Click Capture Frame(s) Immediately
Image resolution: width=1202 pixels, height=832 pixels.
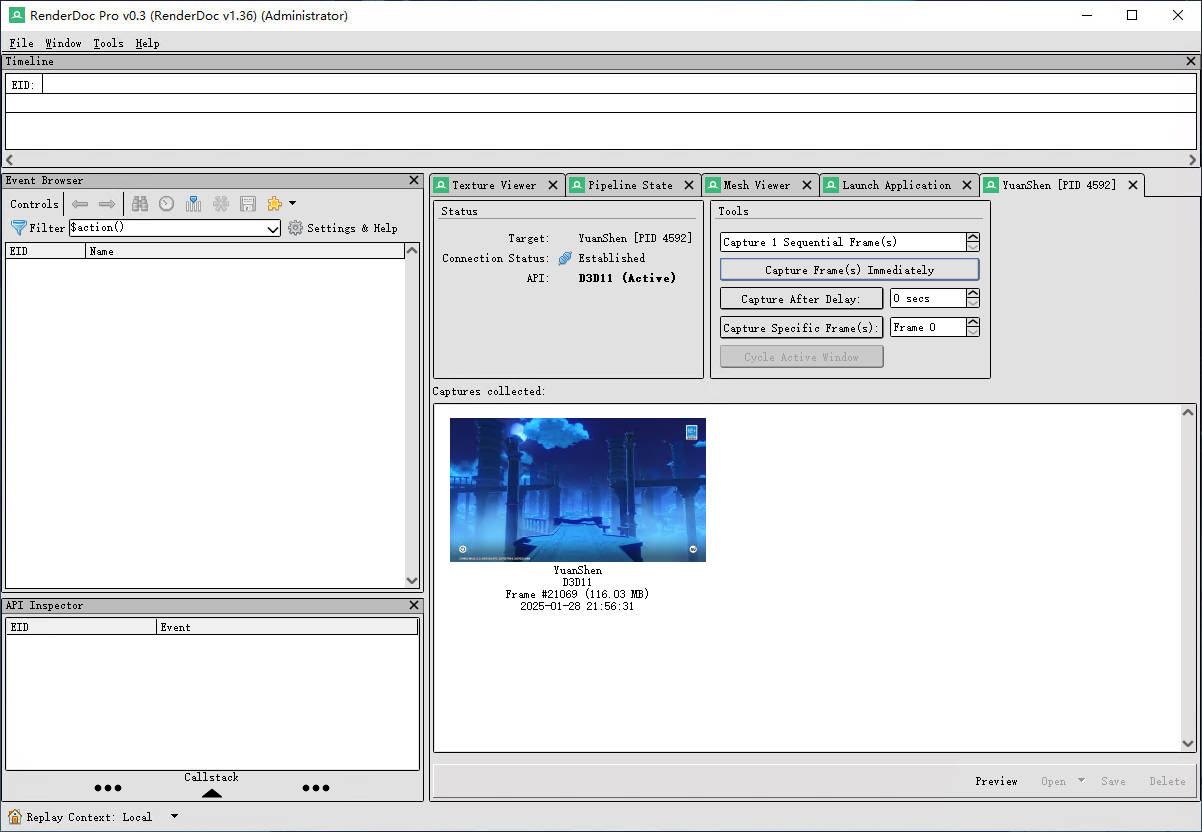[x=849, y=269]
